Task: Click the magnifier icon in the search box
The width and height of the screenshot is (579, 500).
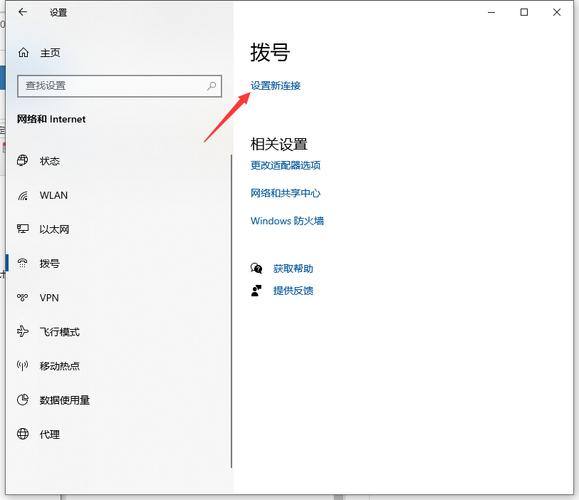Action: 212,86
